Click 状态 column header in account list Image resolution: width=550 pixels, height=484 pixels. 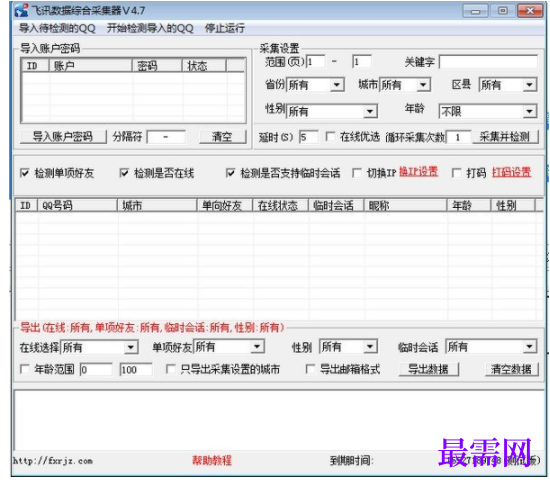click(x=204, y=66)
